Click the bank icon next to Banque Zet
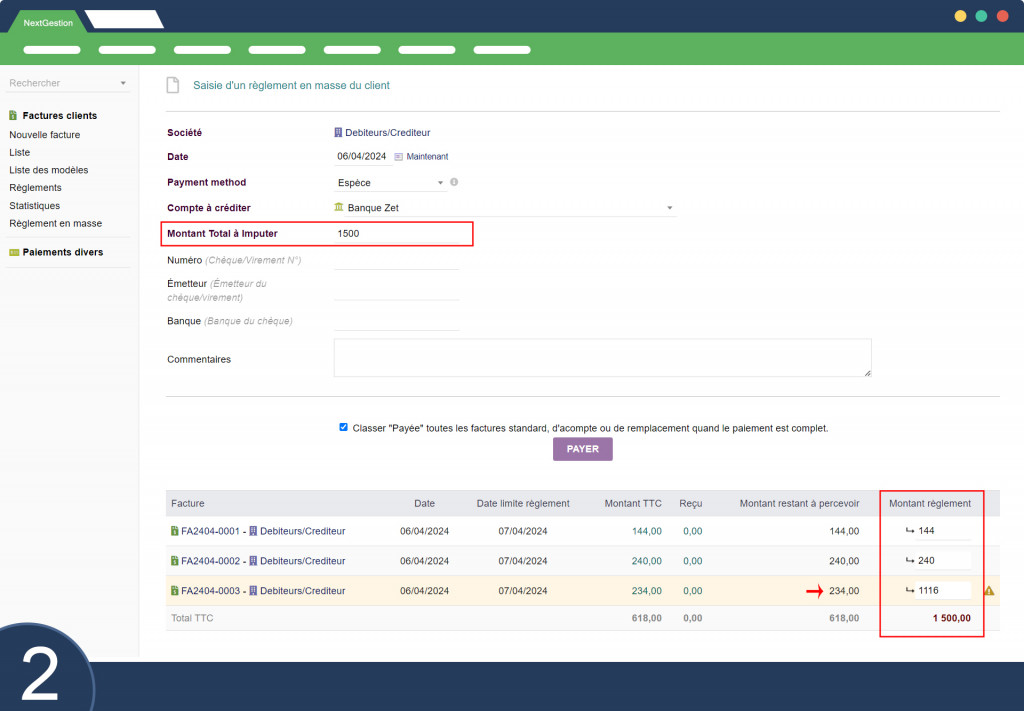The width and height of the screenshot is (1024, 711). click(339, 208)
